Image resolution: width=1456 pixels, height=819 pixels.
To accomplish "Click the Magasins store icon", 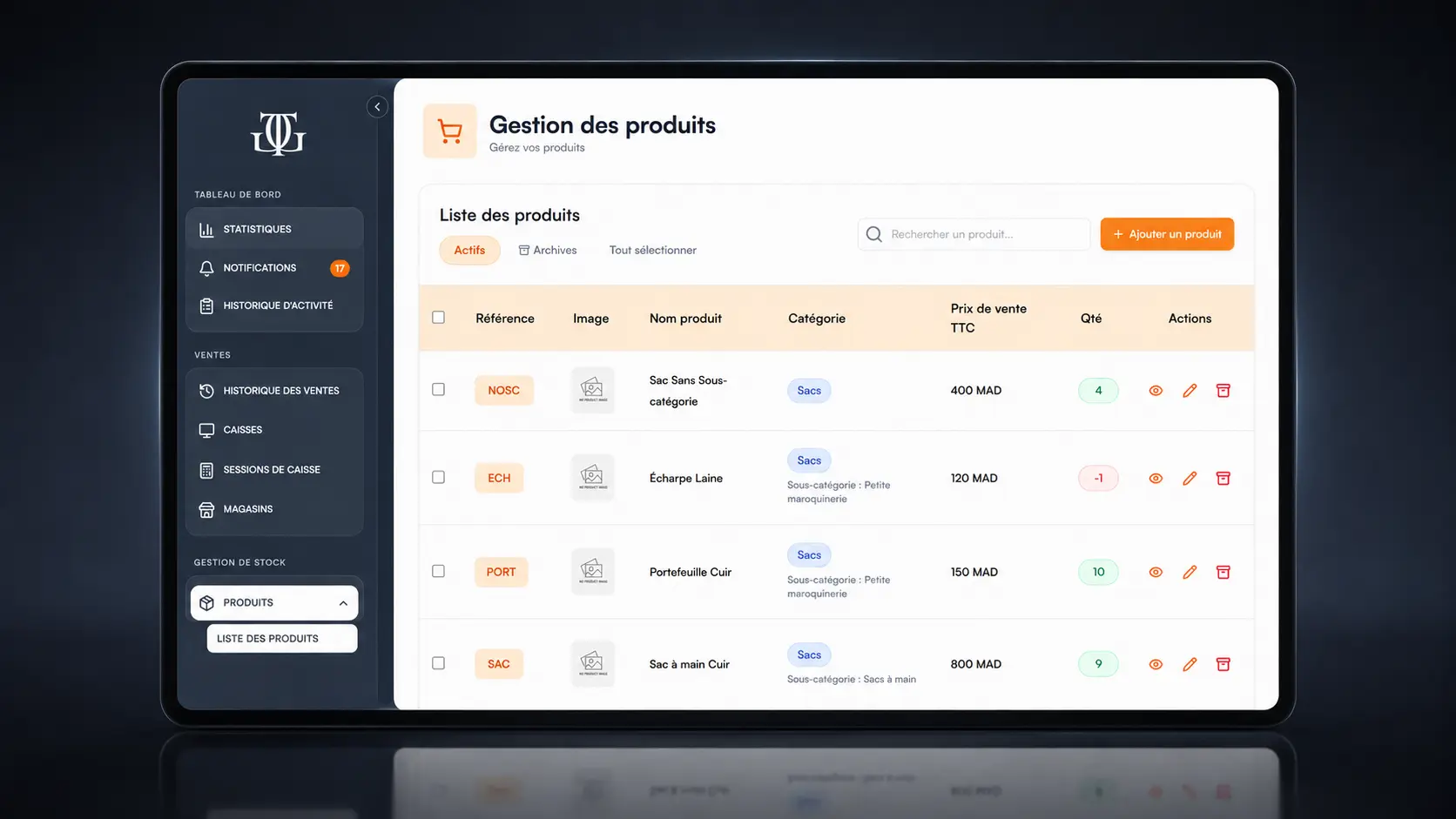I will tap(206, 509).
